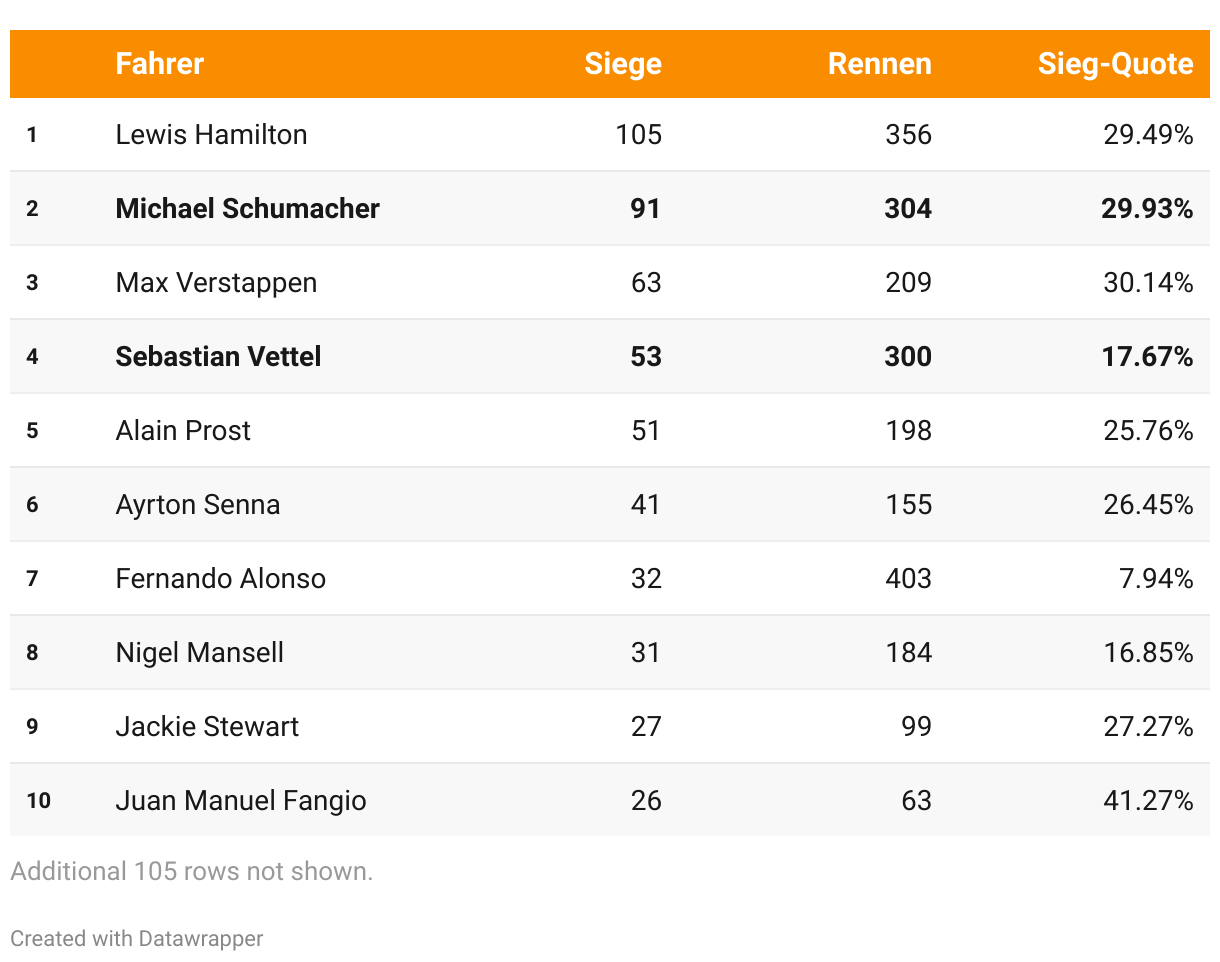Select the Lewis Hamilton name cell
1220x962 pixels.
pyautogui.click(x=211, y=135)
